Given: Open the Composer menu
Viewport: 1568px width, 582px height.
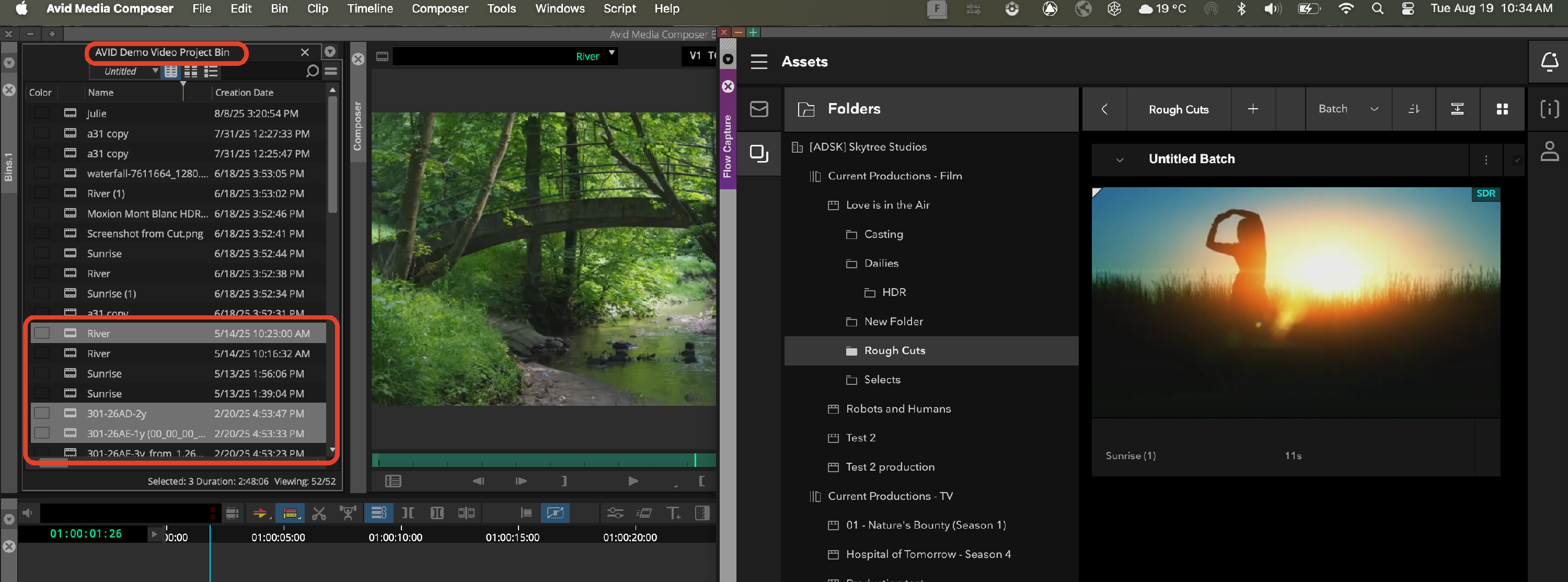Looking at the screenshot, I should (440, 8).
